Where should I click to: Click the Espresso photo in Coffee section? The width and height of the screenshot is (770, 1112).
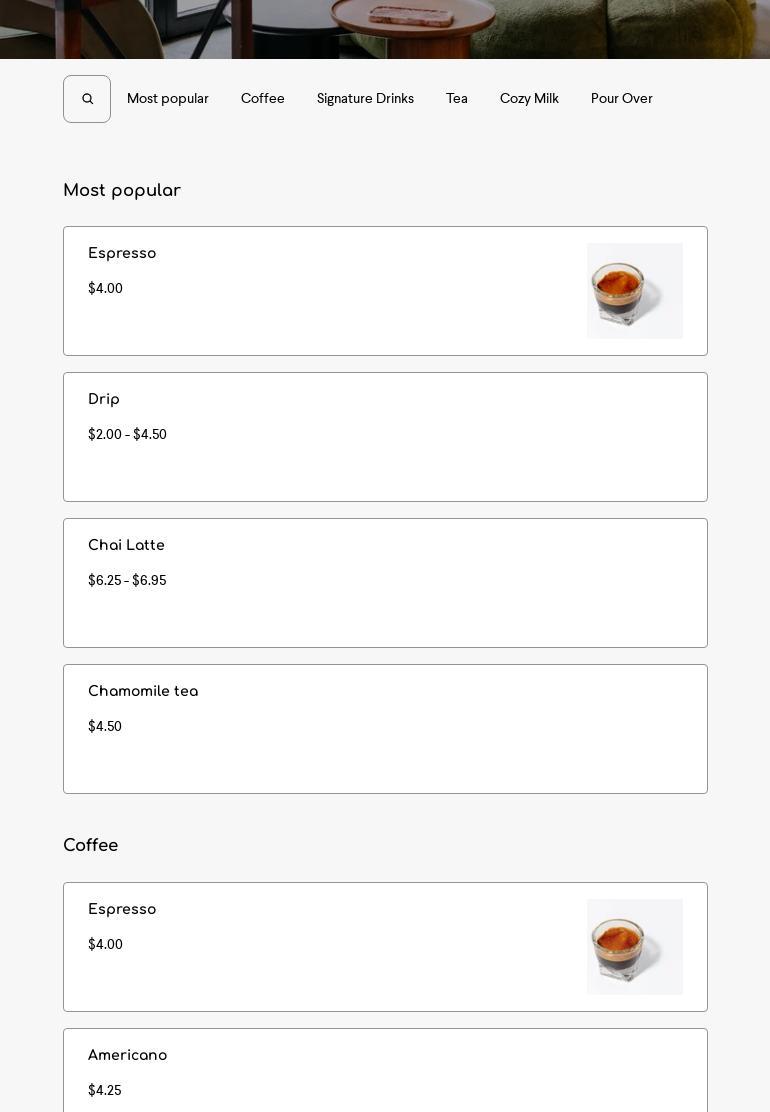pyautogui.click(x=635, y=947)
